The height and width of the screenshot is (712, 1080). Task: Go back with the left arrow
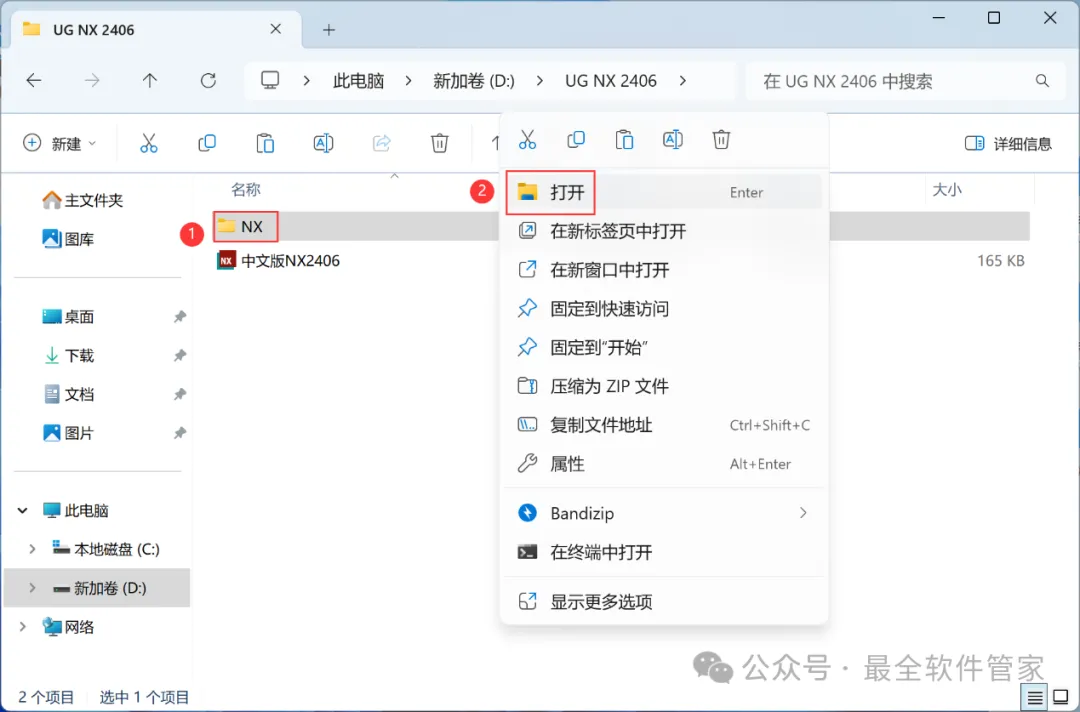pos(34,81)
